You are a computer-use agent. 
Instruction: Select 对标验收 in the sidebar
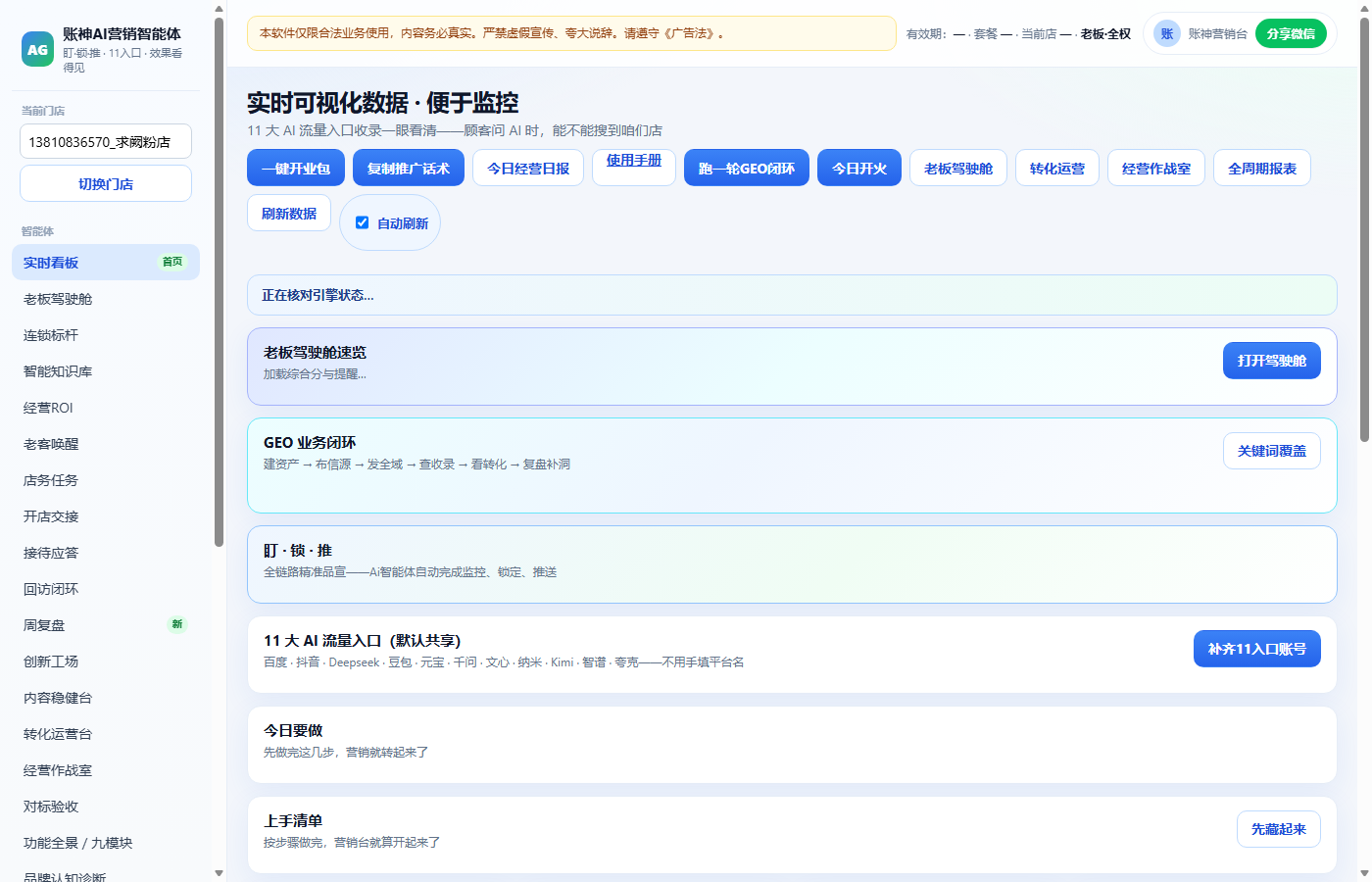pyautogui.click(x=106, y=806)
